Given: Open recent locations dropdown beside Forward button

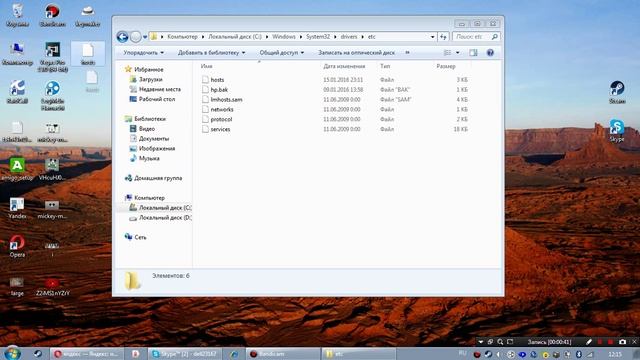Looking at the screenshot, I should tap(145, 37).
